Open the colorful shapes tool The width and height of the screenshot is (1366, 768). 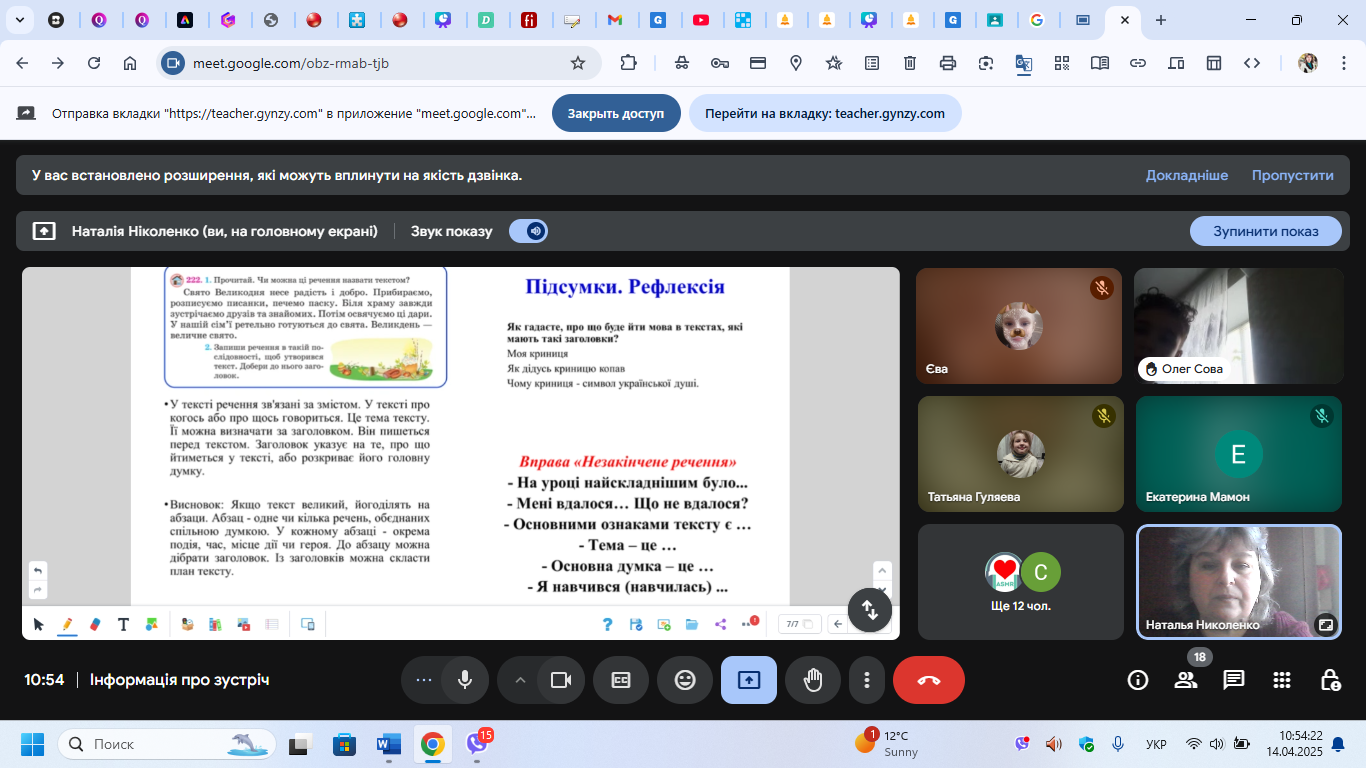click(x=152, y=624)
